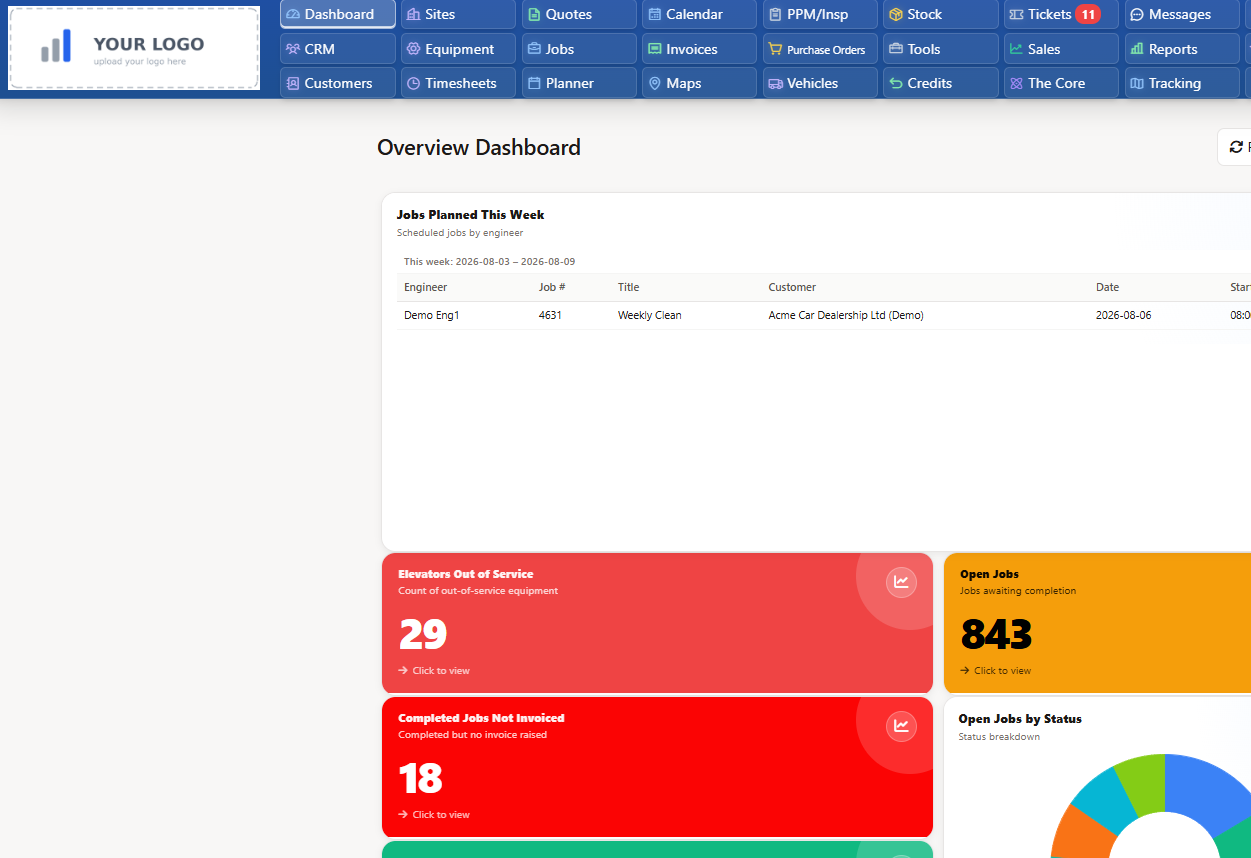
Task: Go to Customers page
Action: click(x=338, y=83)
